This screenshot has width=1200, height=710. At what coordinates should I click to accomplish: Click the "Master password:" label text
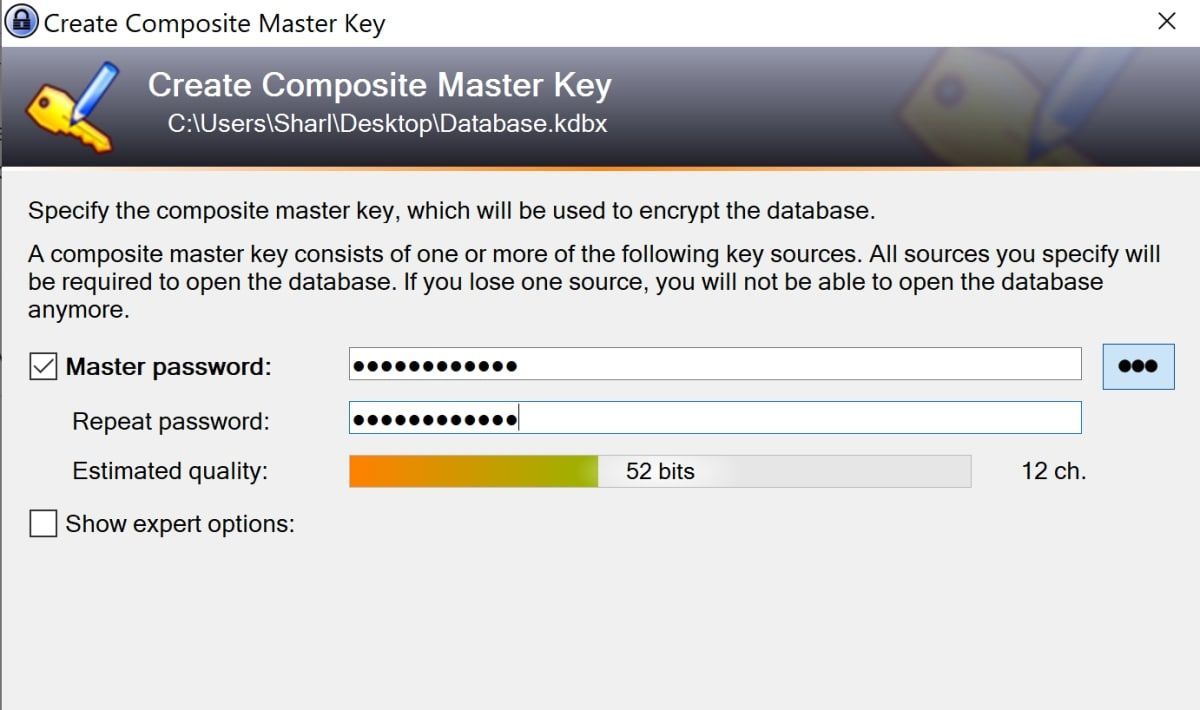[168, 367]
